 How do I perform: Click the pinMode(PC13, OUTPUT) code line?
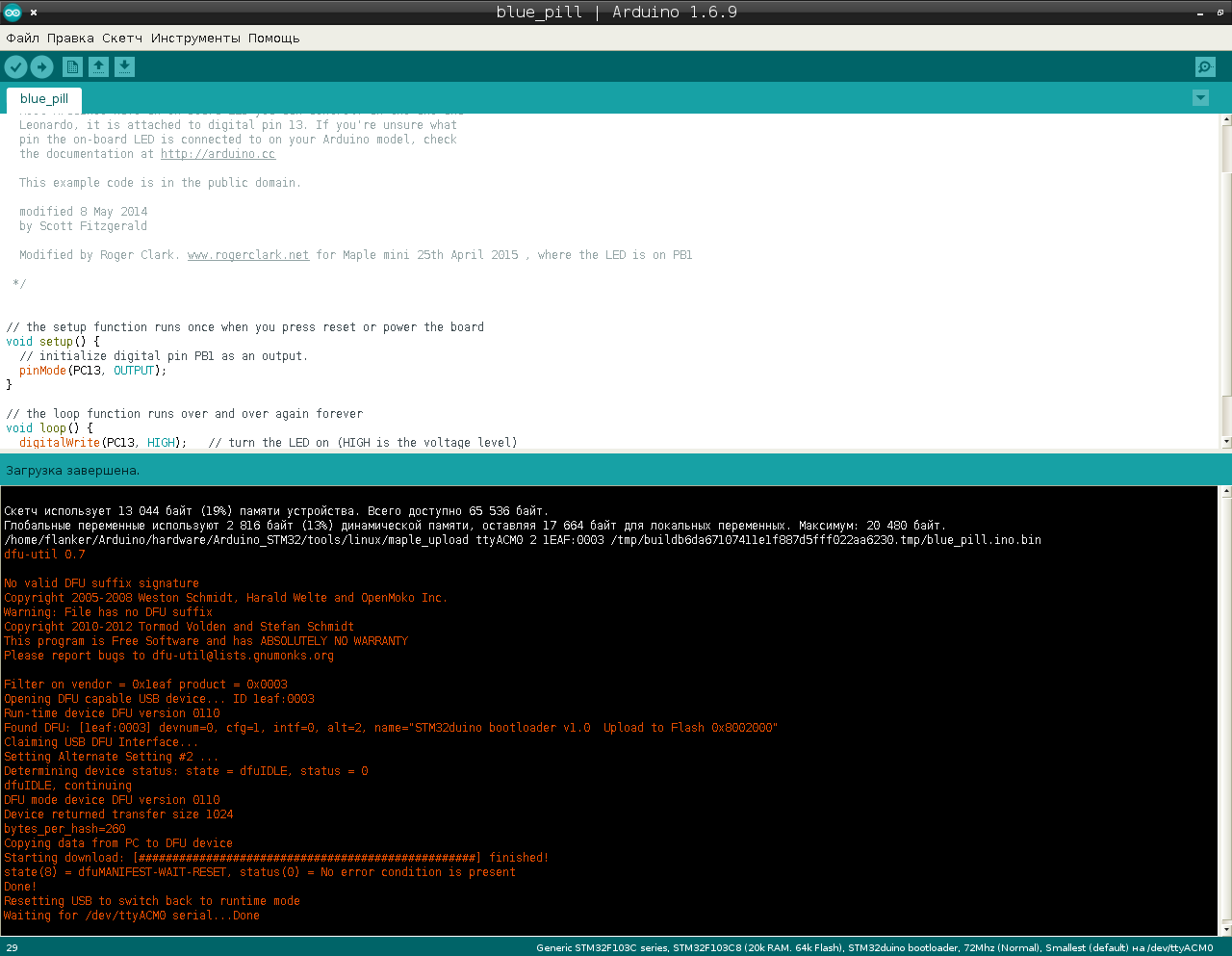coord(92,371)
